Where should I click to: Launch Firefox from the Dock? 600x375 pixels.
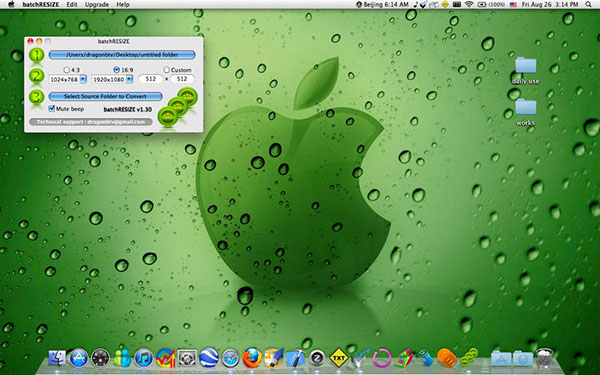coord(252,358)
